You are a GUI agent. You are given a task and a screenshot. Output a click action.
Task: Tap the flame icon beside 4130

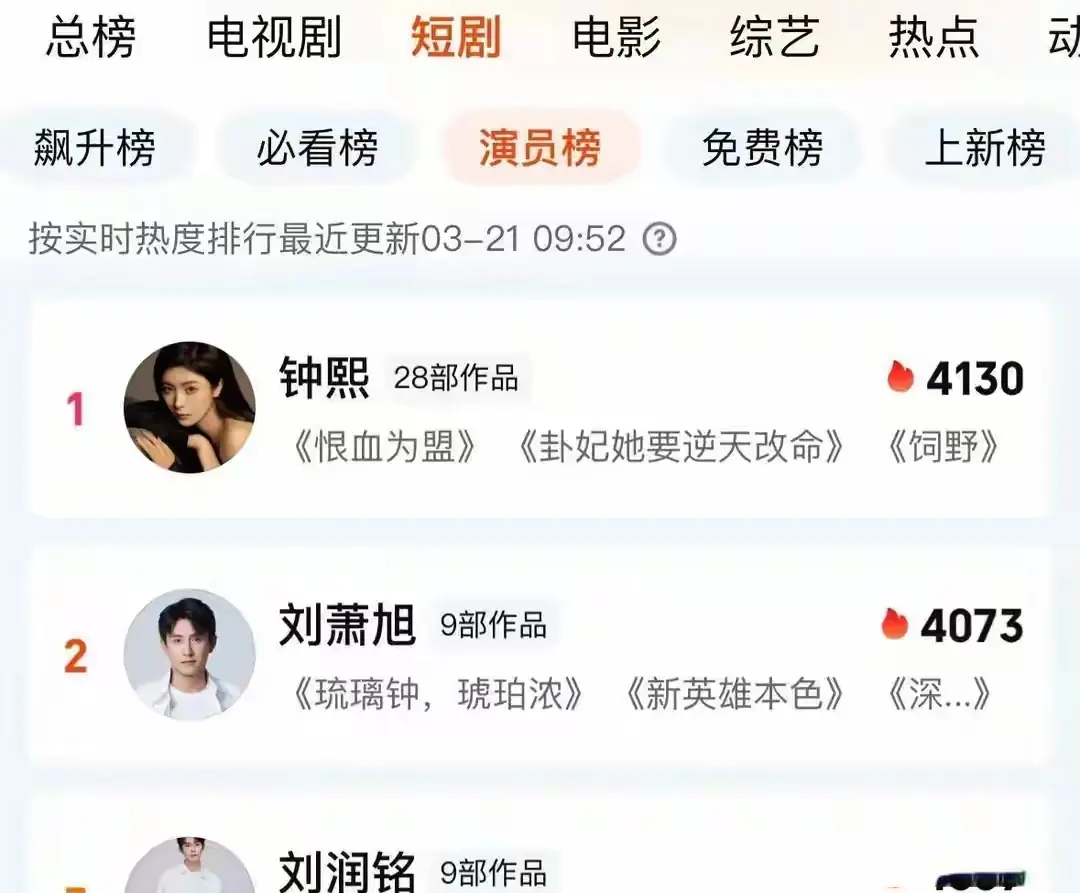point(900,377)
